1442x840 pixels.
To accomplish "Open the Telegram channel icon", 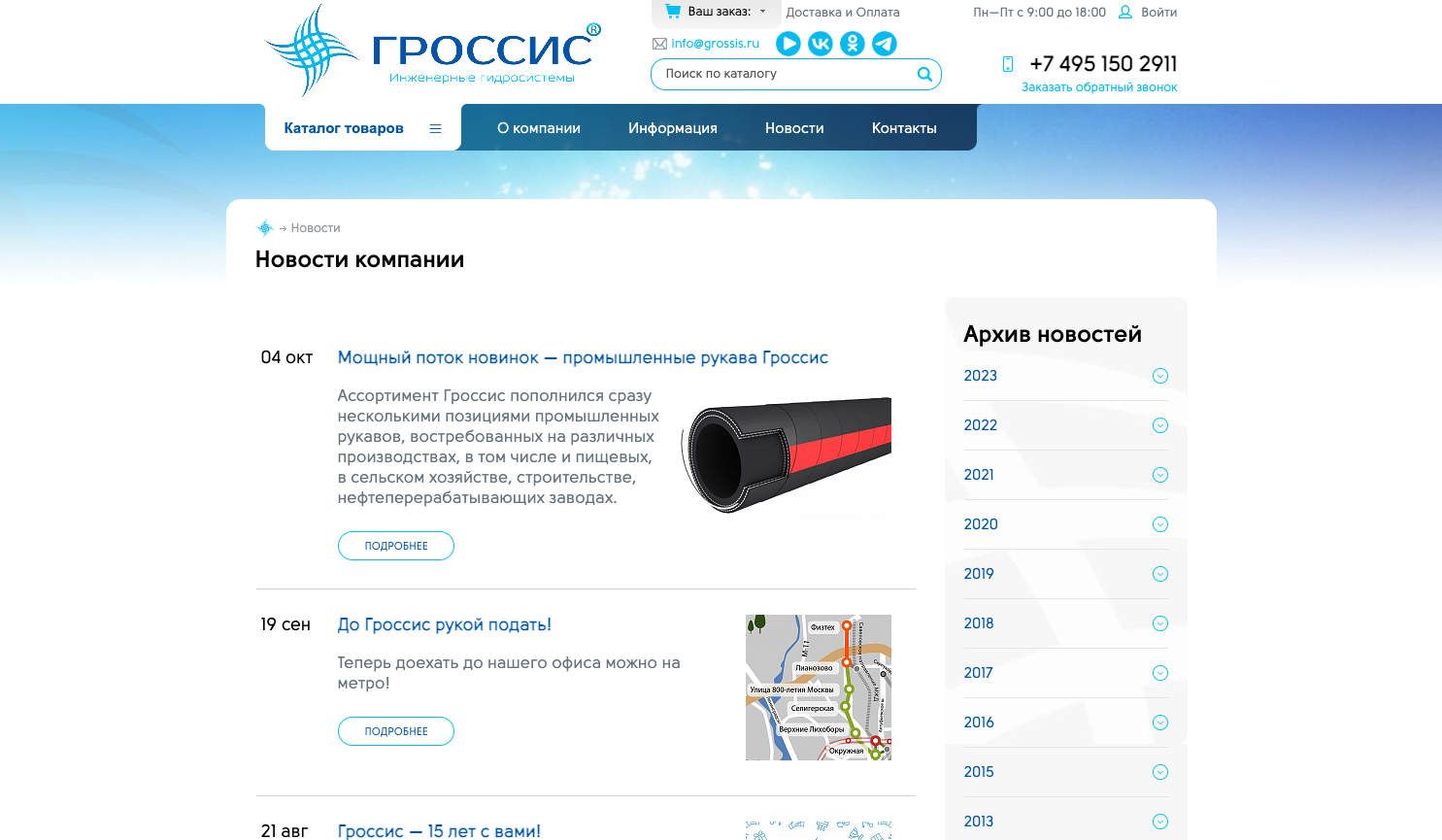I will pyautogui.click(x=885, y=44).
